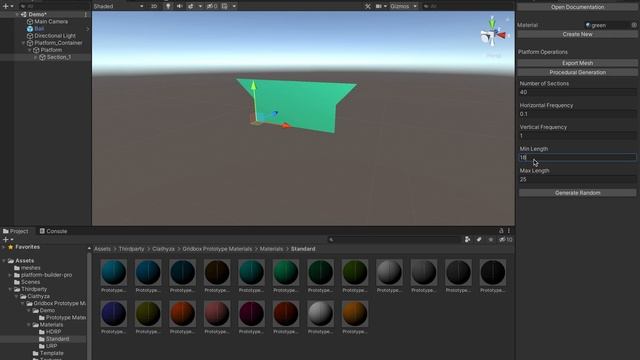Image resolution: width=640 pixels, height=360 pixels.
Task: Click the Number of Sections field
Action: coord(577,92)
